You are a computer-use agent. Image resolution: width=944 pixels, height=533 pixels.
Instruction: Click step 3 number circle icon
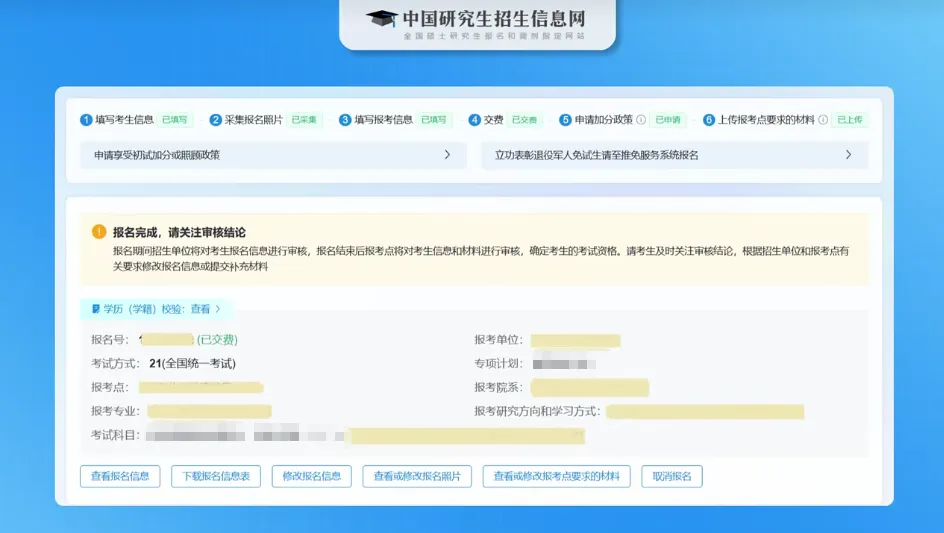tap(345, 120)
